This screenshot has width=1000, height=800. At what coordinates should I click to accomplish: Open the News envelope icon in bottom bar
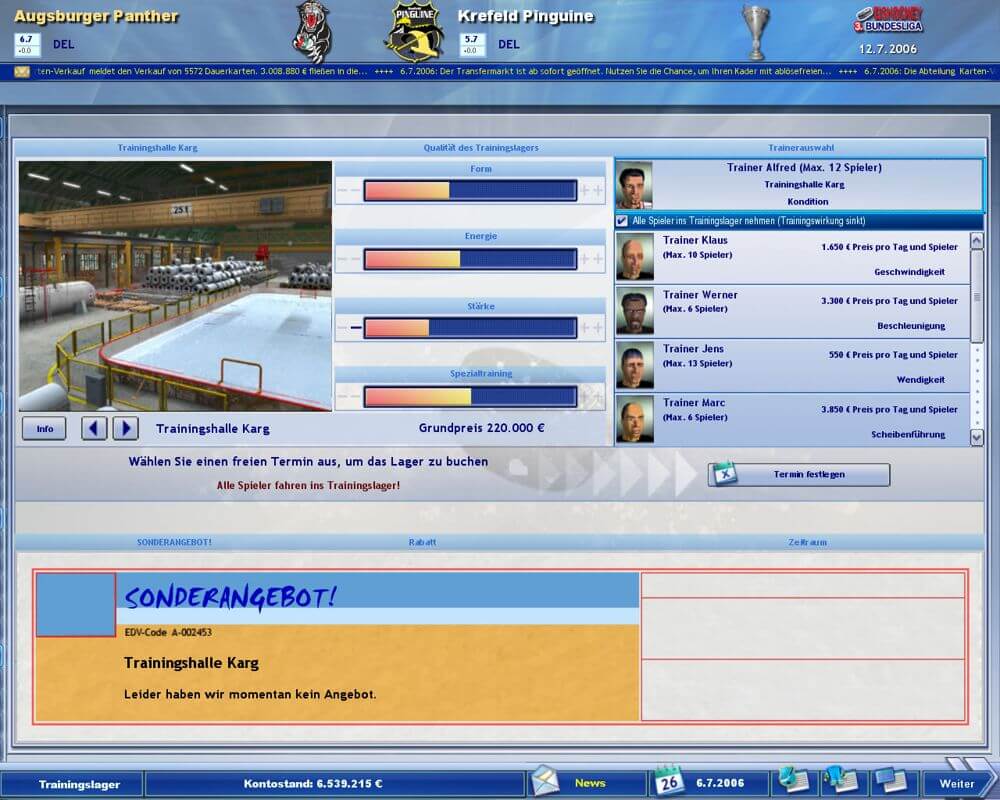[x=544, y=780]
